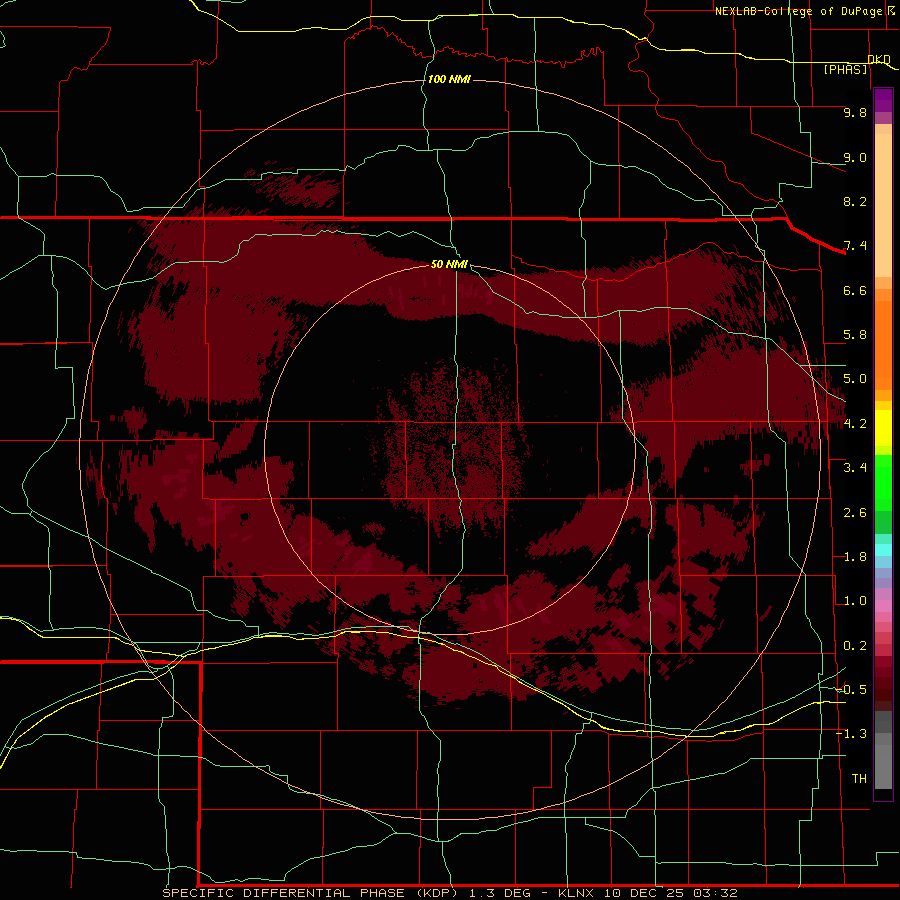The image size is (900, 900).
Task: Click the 1.8 color scale label
Action: 855,557
